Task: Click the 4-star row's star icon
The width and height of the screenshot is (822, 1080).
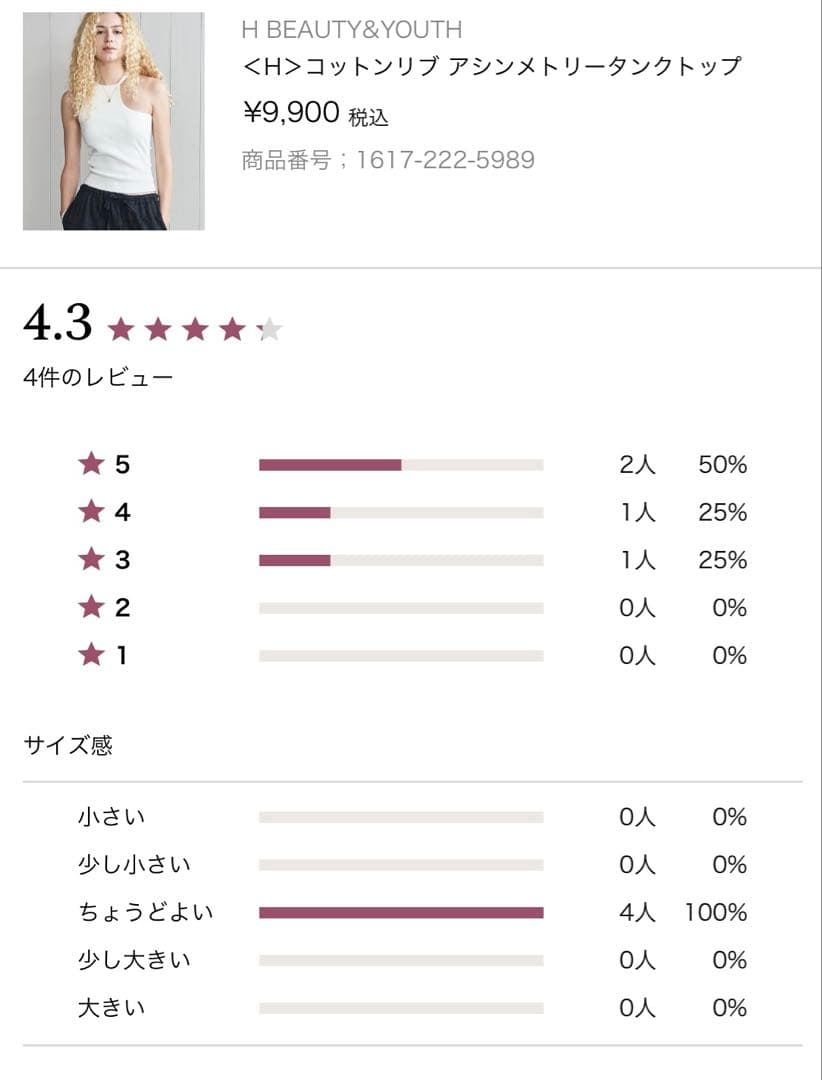Action: pos(93,512)
